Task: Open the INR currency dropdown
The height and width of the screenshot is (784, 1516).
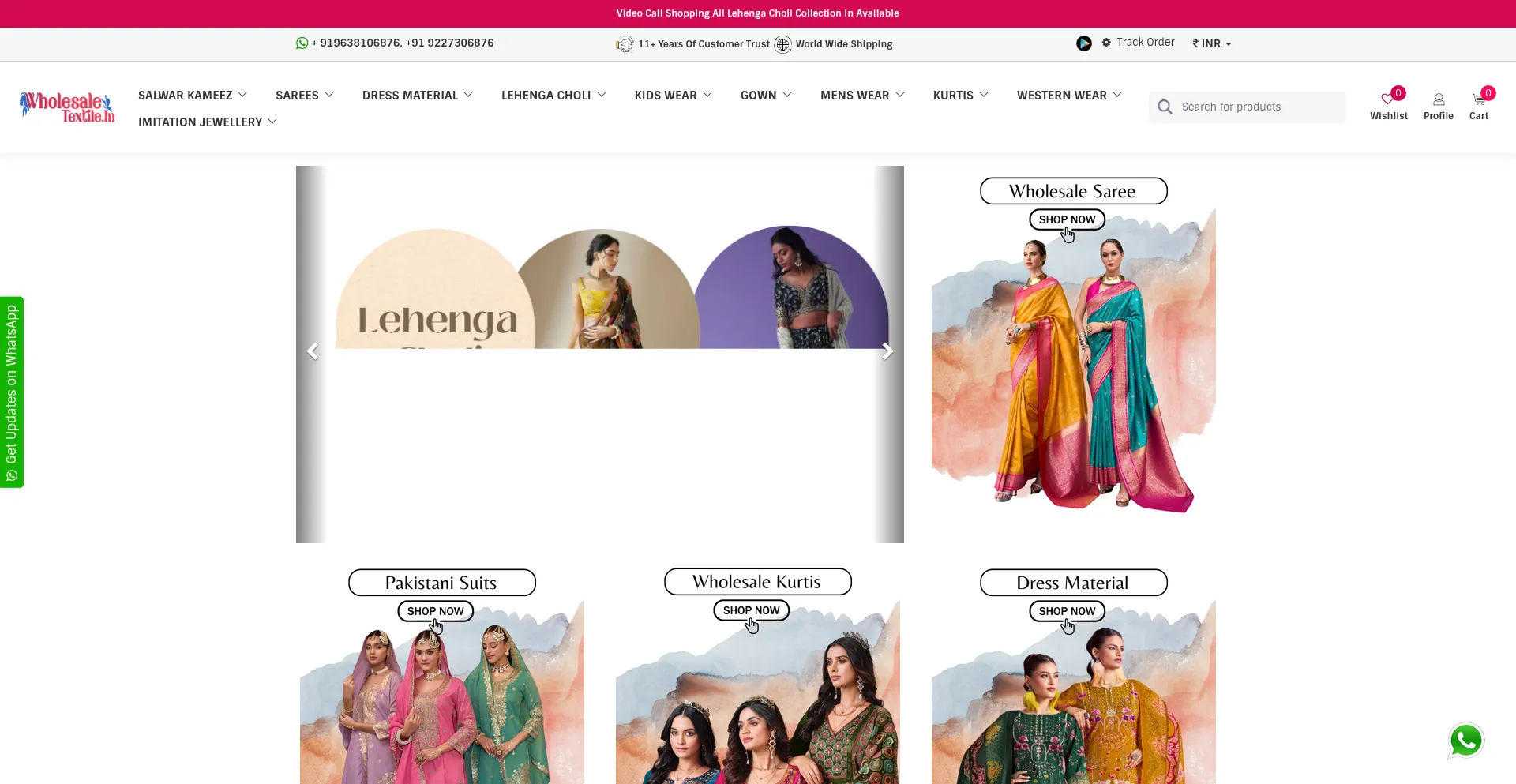Action: coord(1211,43)
